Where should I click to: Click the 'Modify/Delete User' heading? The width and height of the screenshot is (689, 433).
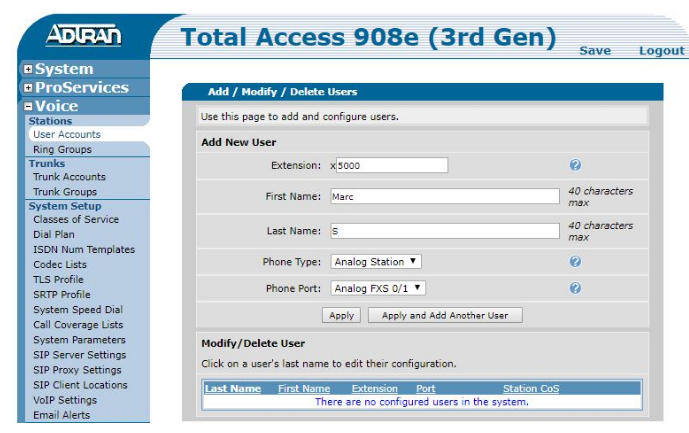click(253, 343)
